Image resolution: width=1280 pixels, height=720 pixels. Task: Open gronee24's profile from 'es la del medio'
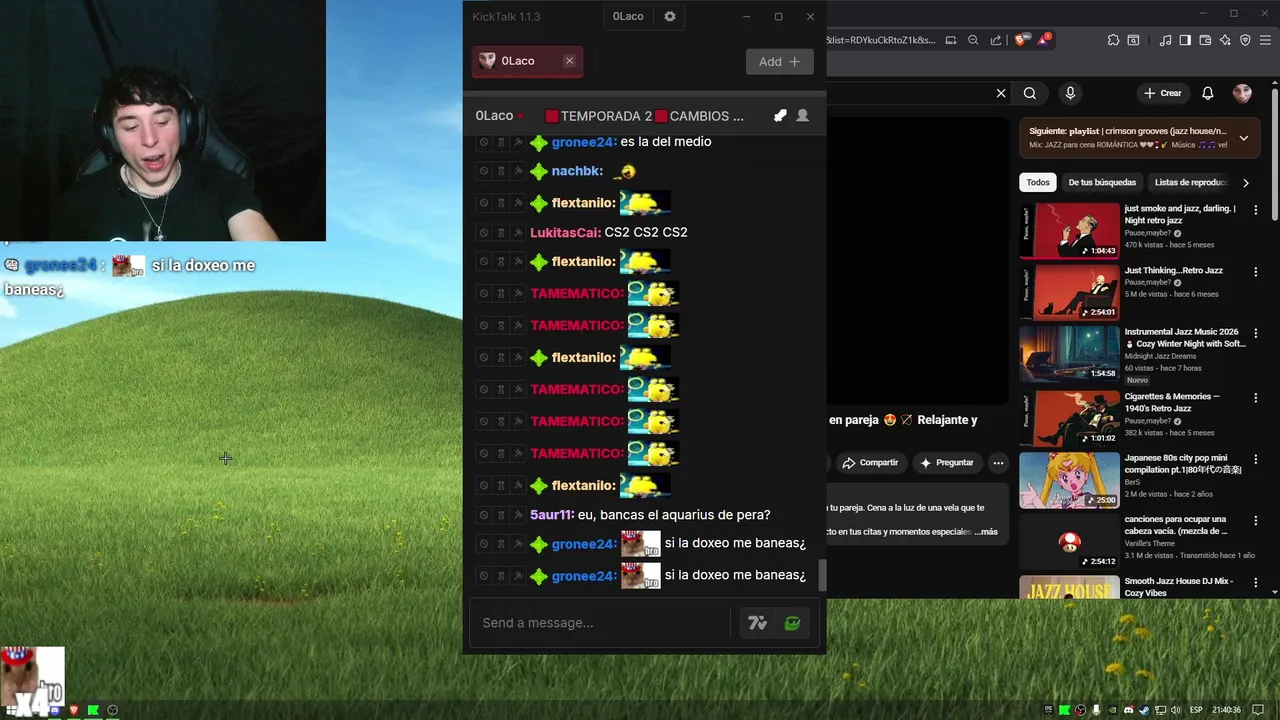583,142
